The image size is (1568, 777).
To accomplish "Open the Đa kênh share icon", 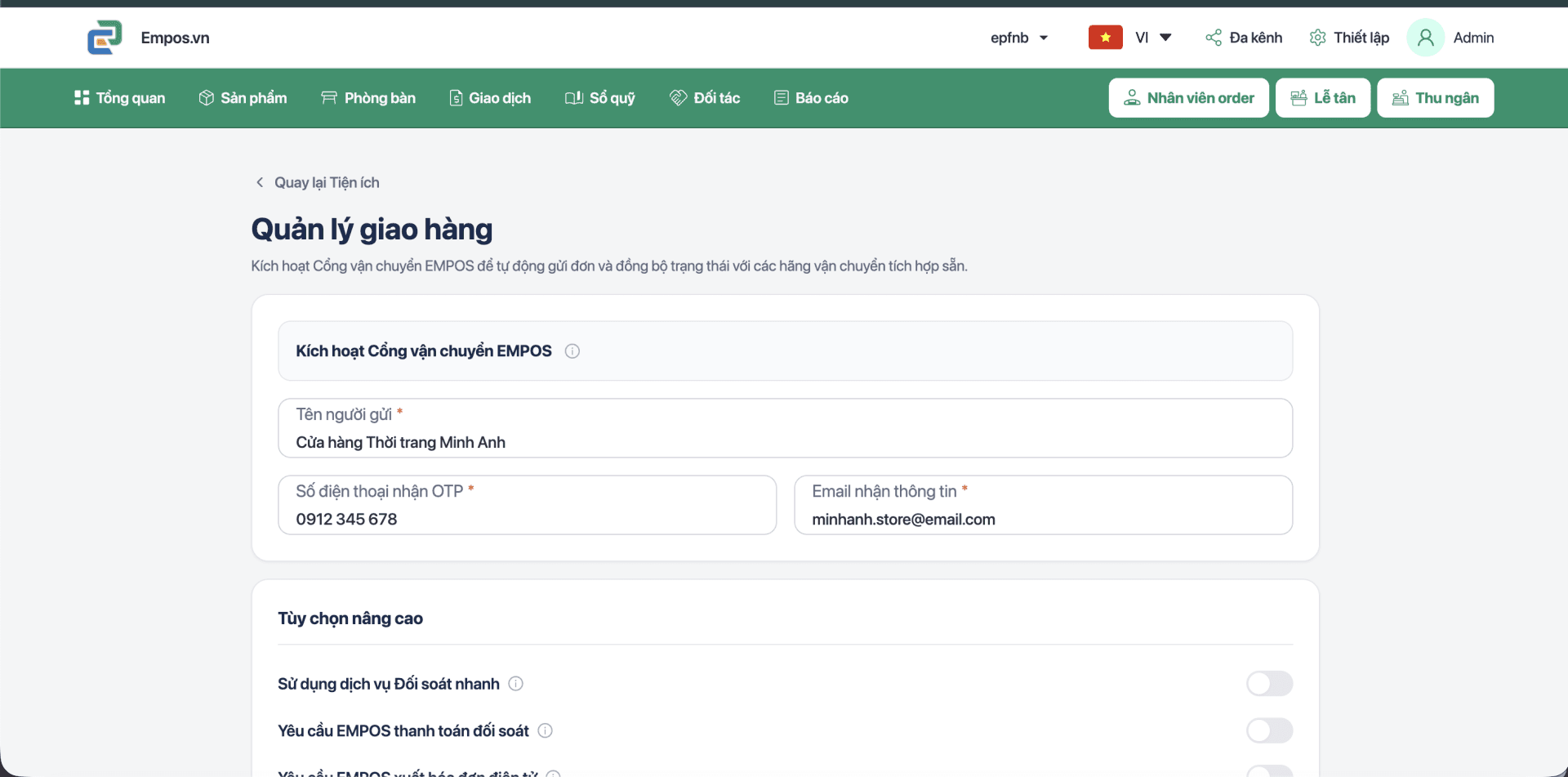I will coord(1214,38).
